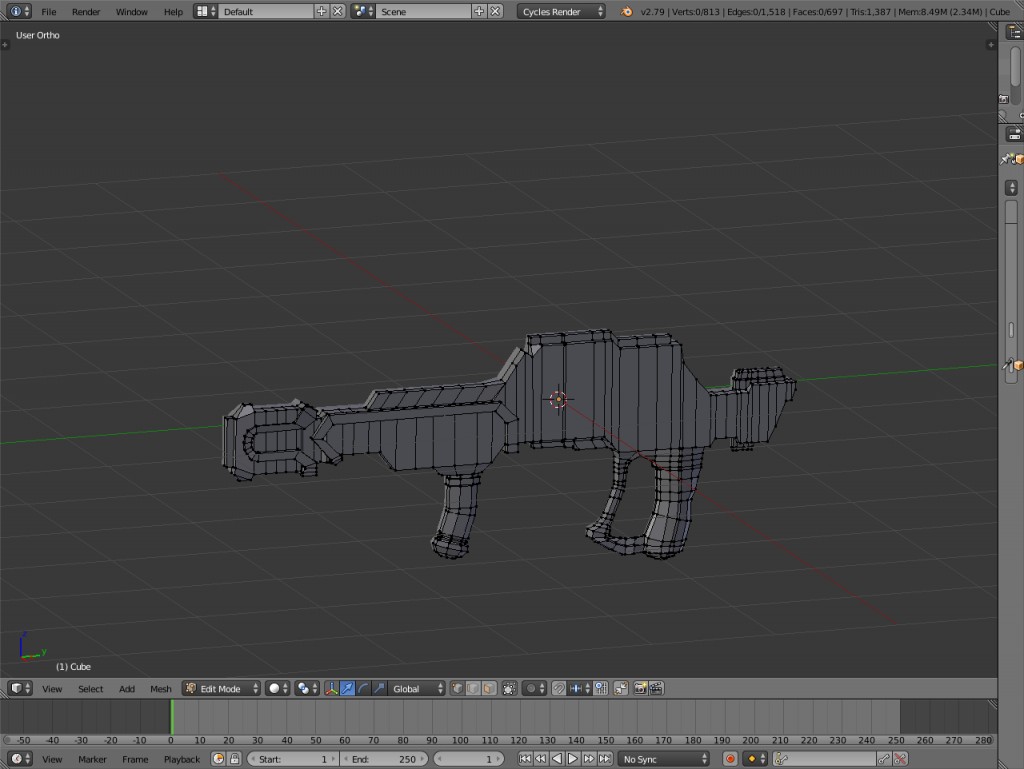Viewport: 1024px width, 769px height.
Task: Enable automatic keyframe recording in Timeline
Action: click(x=730, y=758)
